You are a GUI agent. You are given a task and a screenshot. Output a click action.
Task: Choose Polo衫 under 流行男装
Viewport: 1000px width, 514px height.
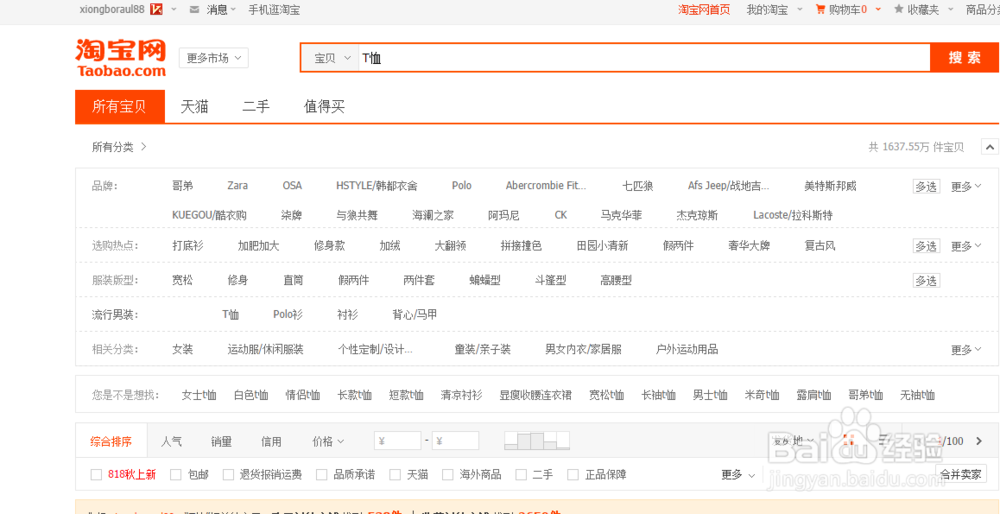pos(288,314)
